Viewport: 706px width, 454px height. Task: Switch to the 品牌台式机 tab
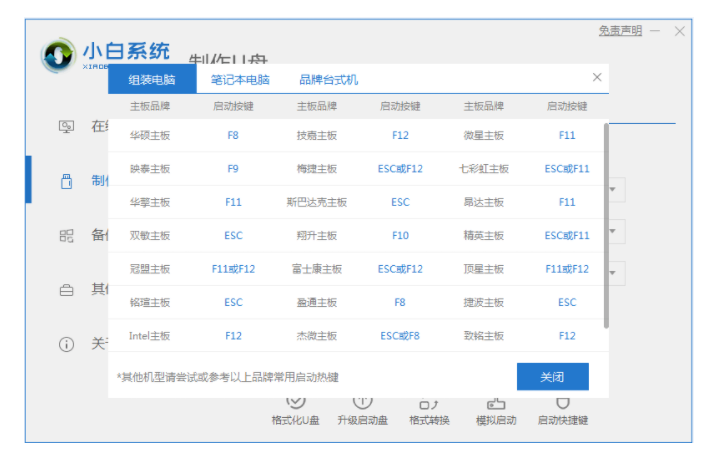click(328, 80)
